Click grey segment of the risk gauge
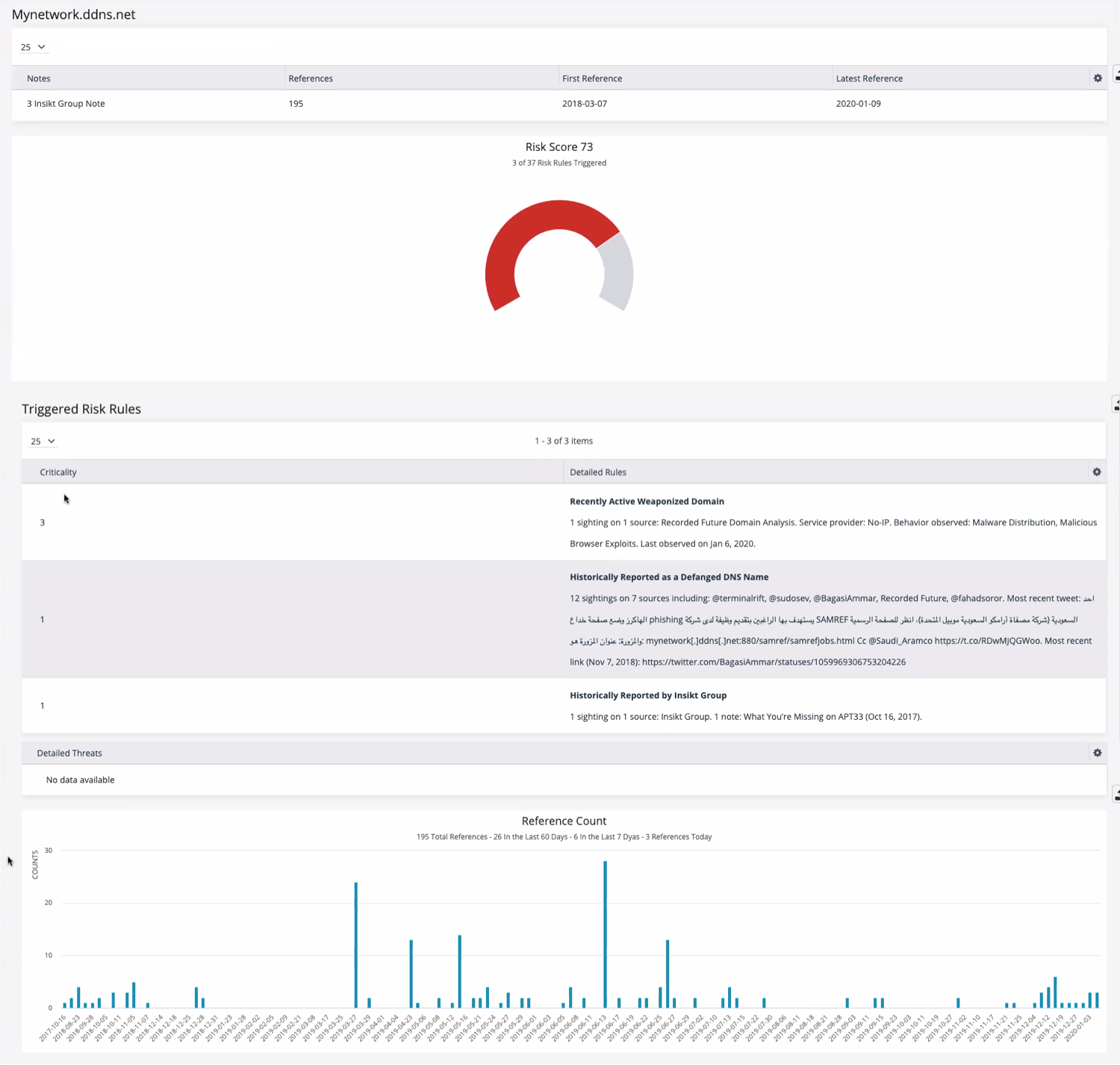The image size is (1120, 1065). click(x=617, y=273)
